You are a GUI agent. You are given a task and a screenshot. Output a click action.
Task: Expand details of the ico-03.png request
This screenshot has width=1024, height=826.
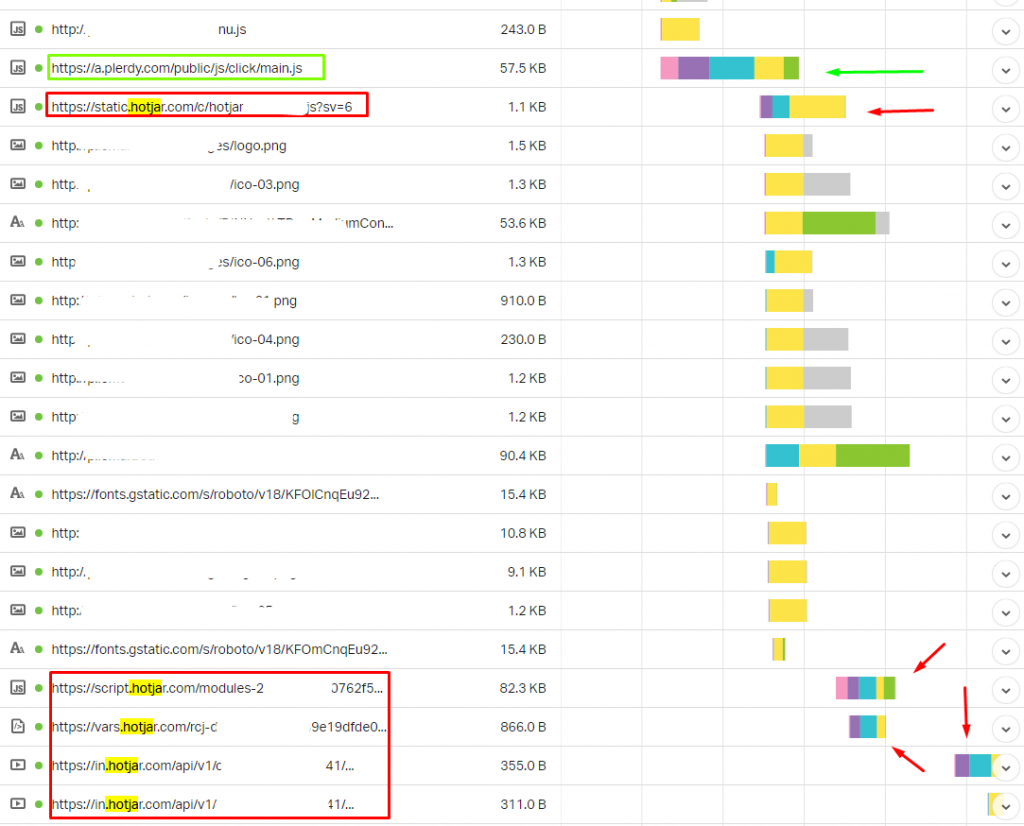(x=1005, y=186)
